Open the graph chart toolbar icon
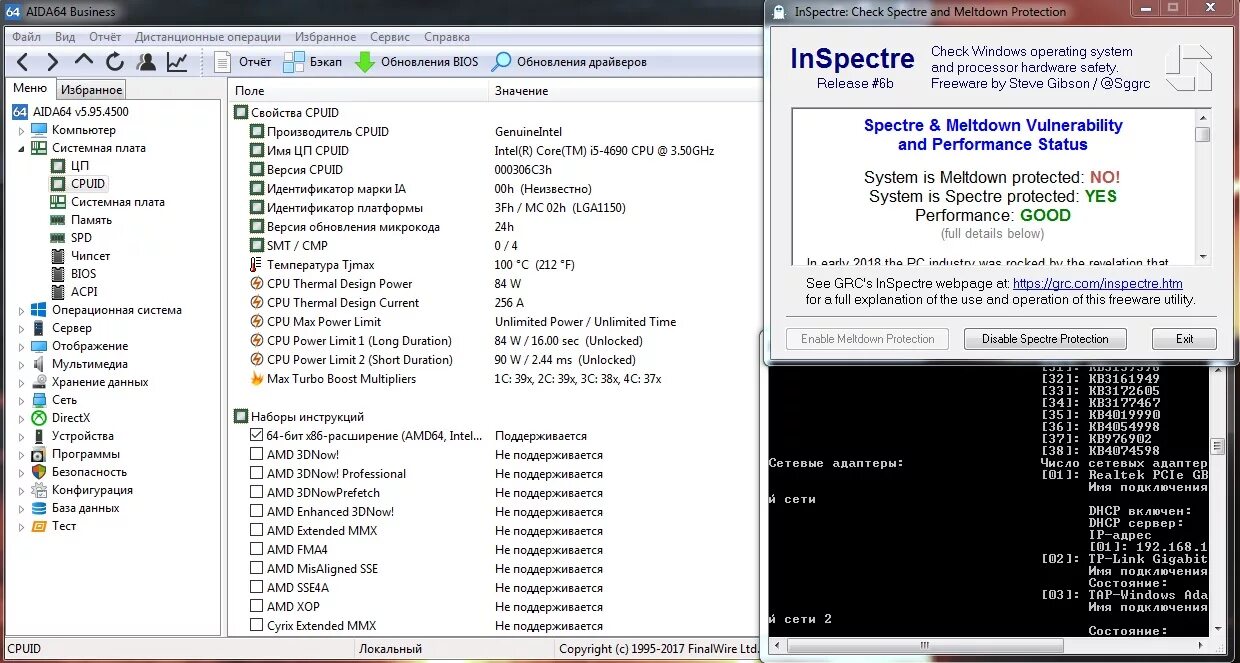 (177, 62)
